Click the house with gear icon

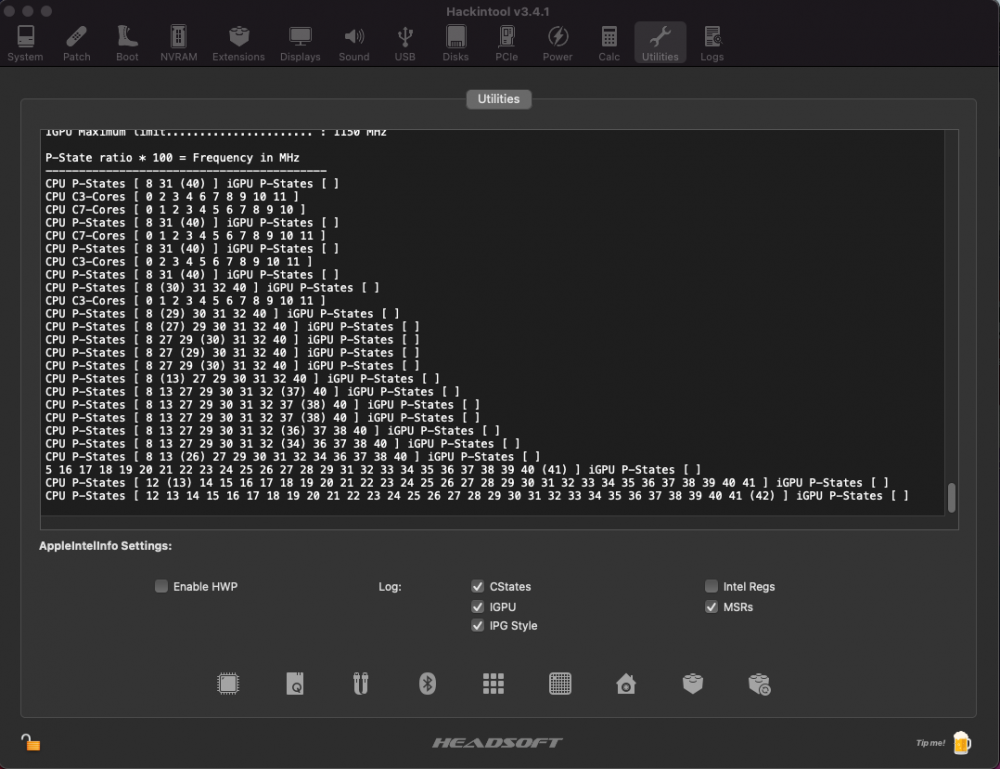click(626, 684)
